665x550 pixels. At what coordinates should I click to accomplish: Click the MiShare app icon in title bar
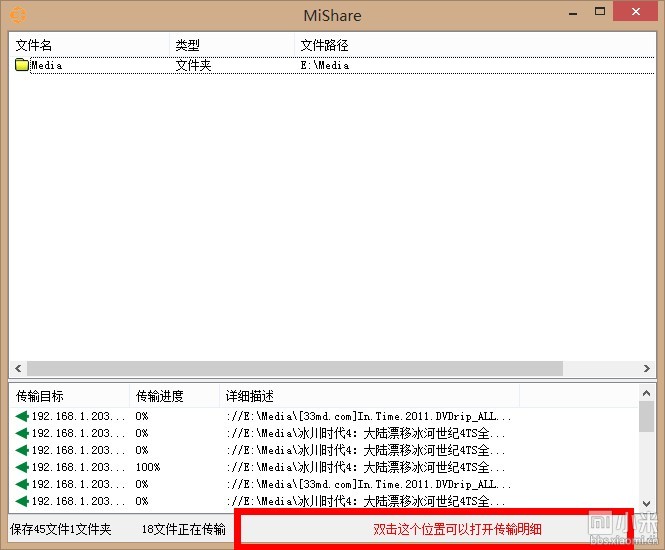point(18,15)
